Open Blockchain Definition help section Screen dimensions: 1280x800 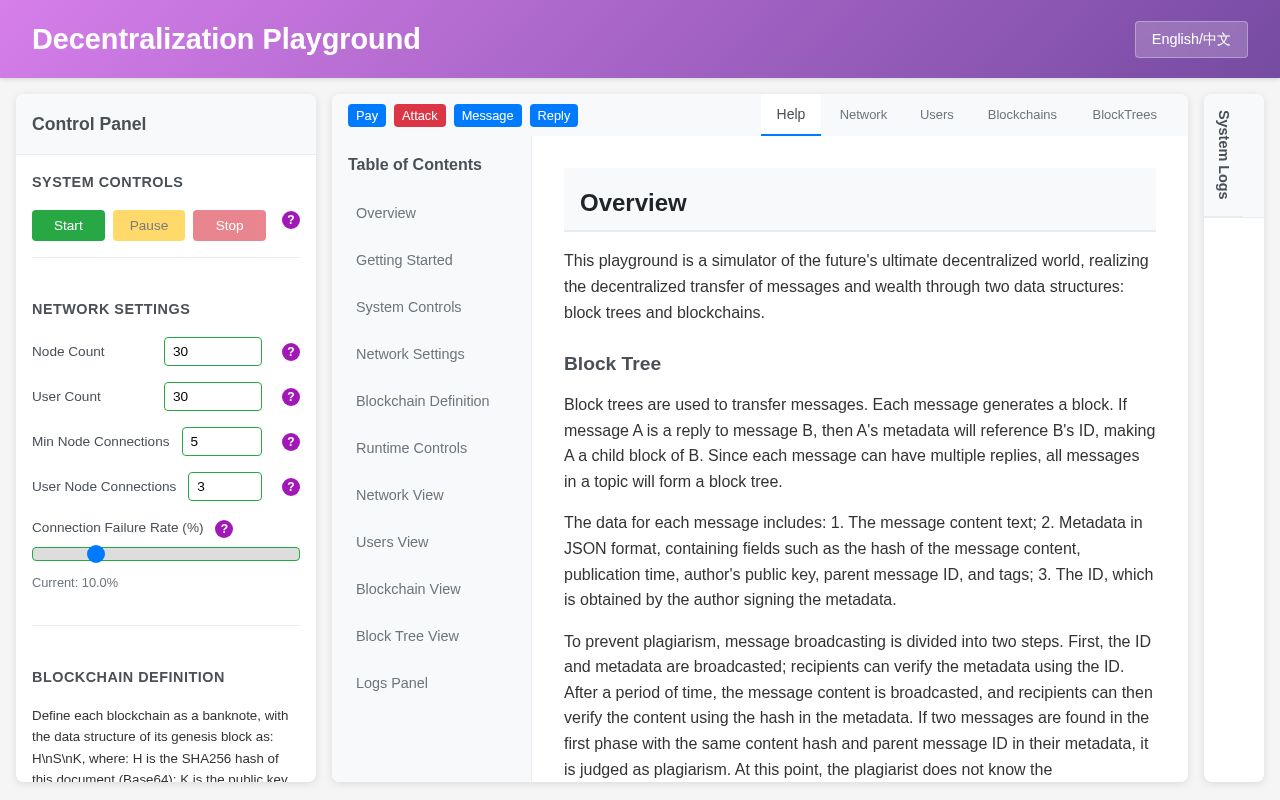pos(431,401)
